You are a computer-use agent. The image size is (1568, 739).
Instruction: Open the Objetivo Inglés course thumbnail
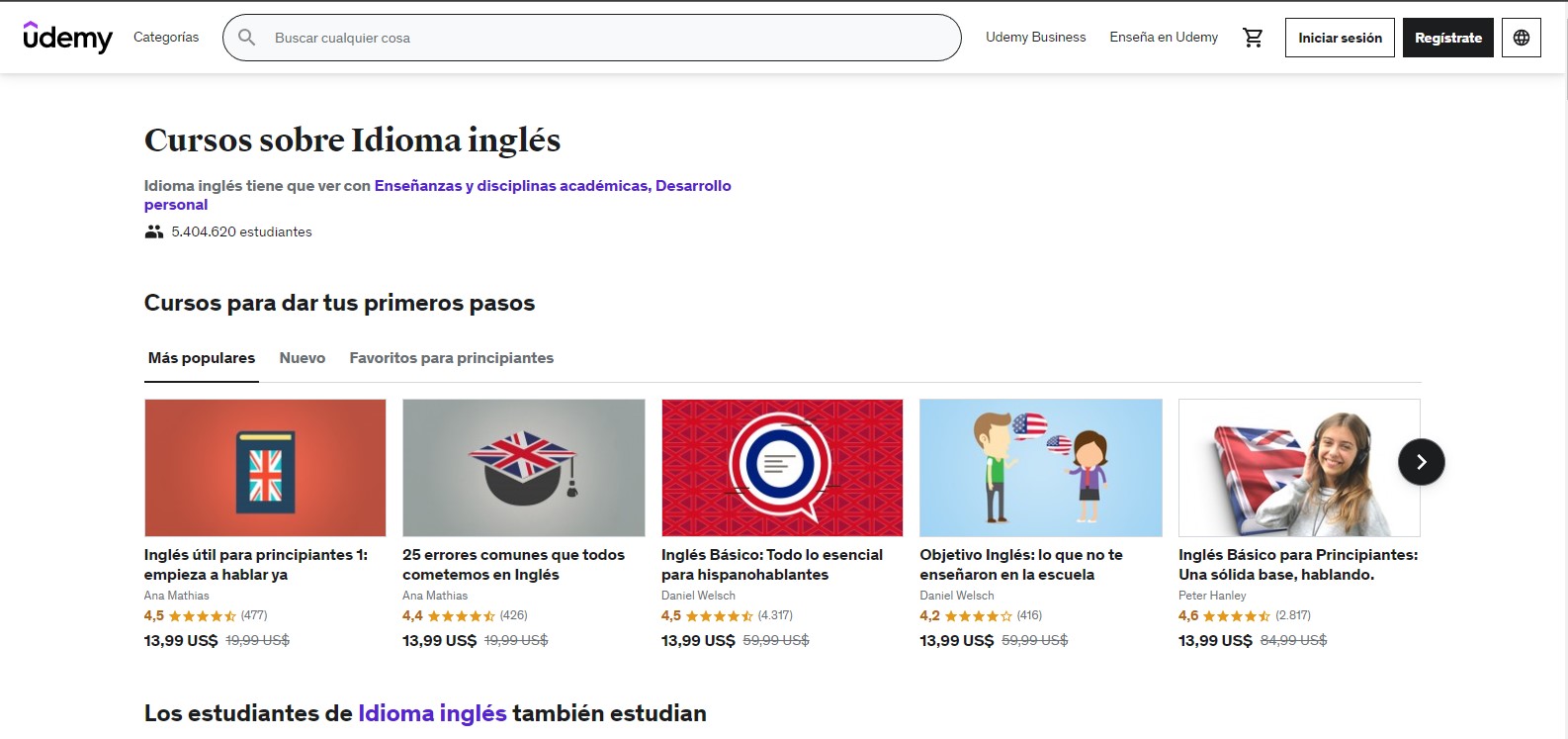point(1041,468)
